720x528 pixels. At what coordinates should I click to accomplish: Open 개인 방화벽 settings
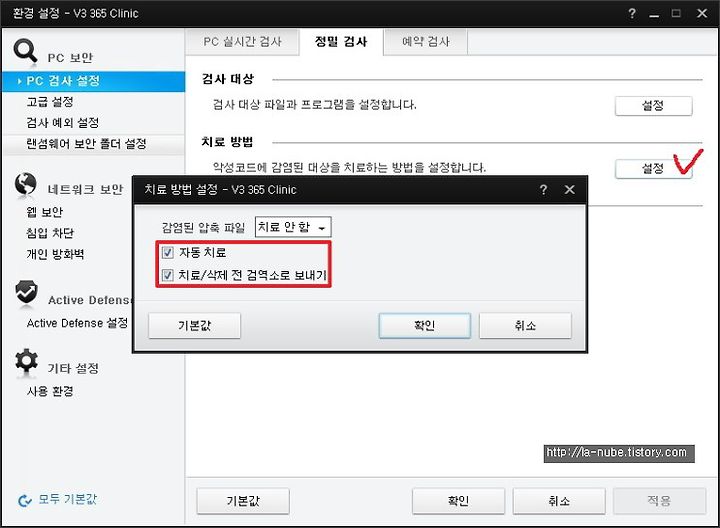coord(55,254)
